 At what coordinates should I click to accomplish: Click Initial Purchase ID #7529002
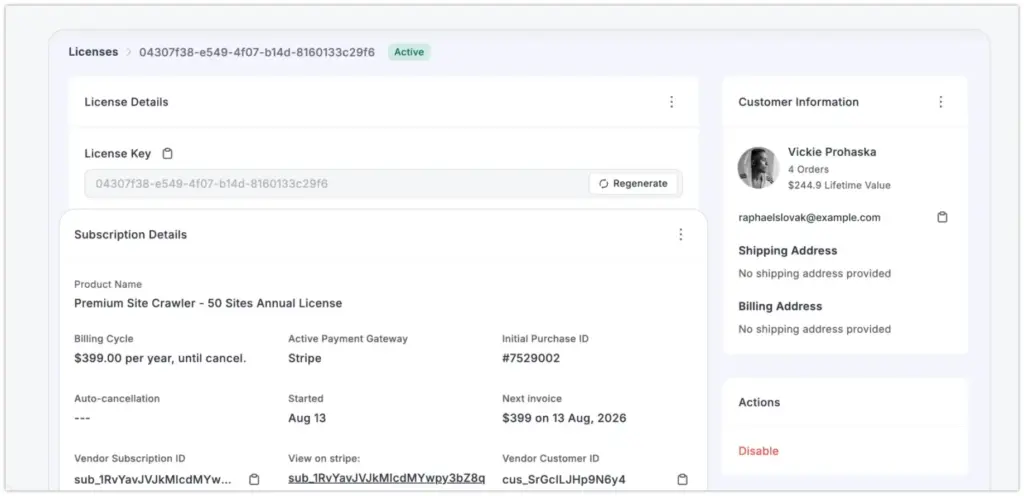tap(530, 358)
